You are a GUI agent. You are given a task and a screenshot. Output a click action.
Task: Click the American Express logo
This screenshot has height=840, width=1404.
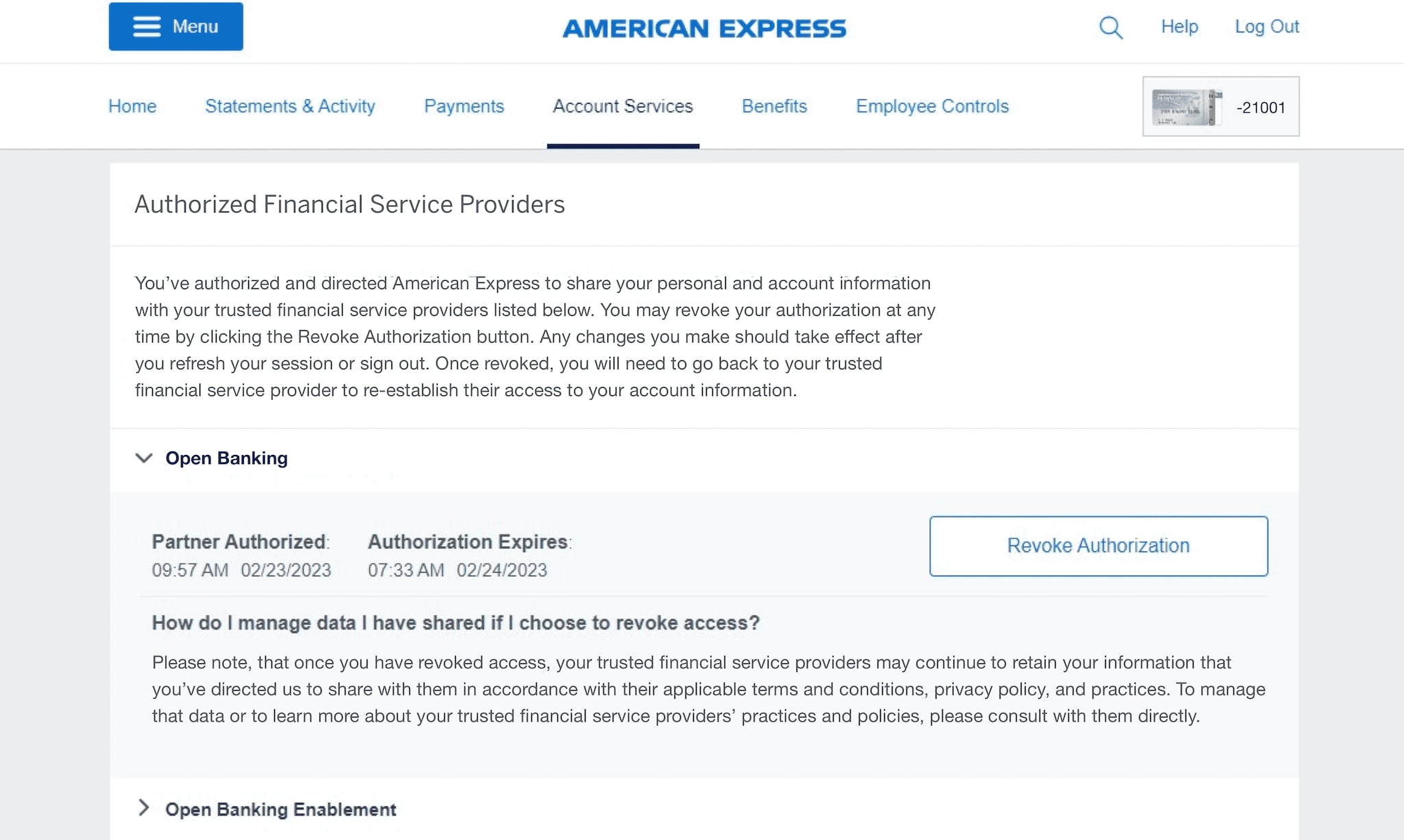tap(704, 29)
